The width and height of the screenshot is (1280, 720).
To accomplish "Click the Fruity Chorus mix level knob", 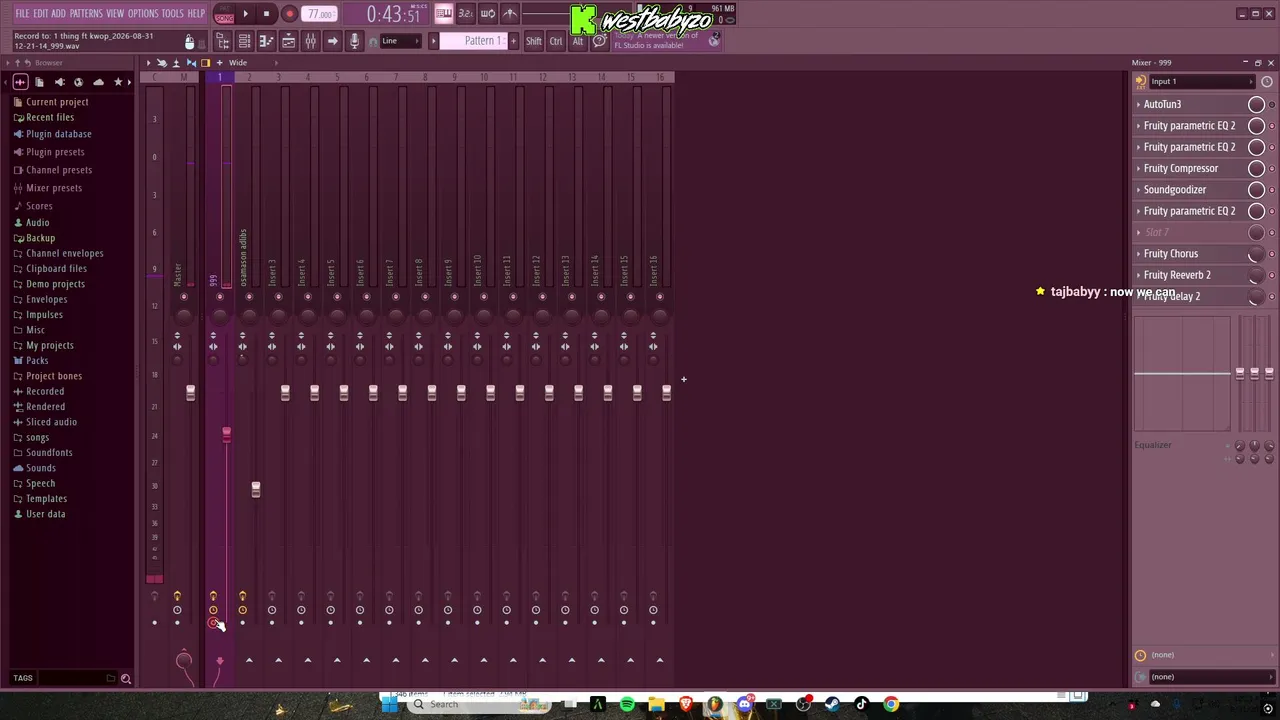I will [1256, 254].
